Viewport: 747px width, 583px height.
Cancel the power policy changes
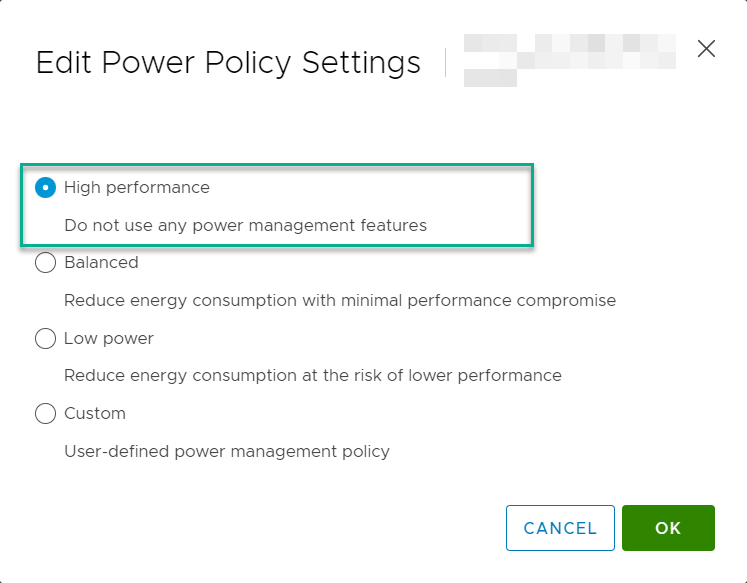coord(560,528)
